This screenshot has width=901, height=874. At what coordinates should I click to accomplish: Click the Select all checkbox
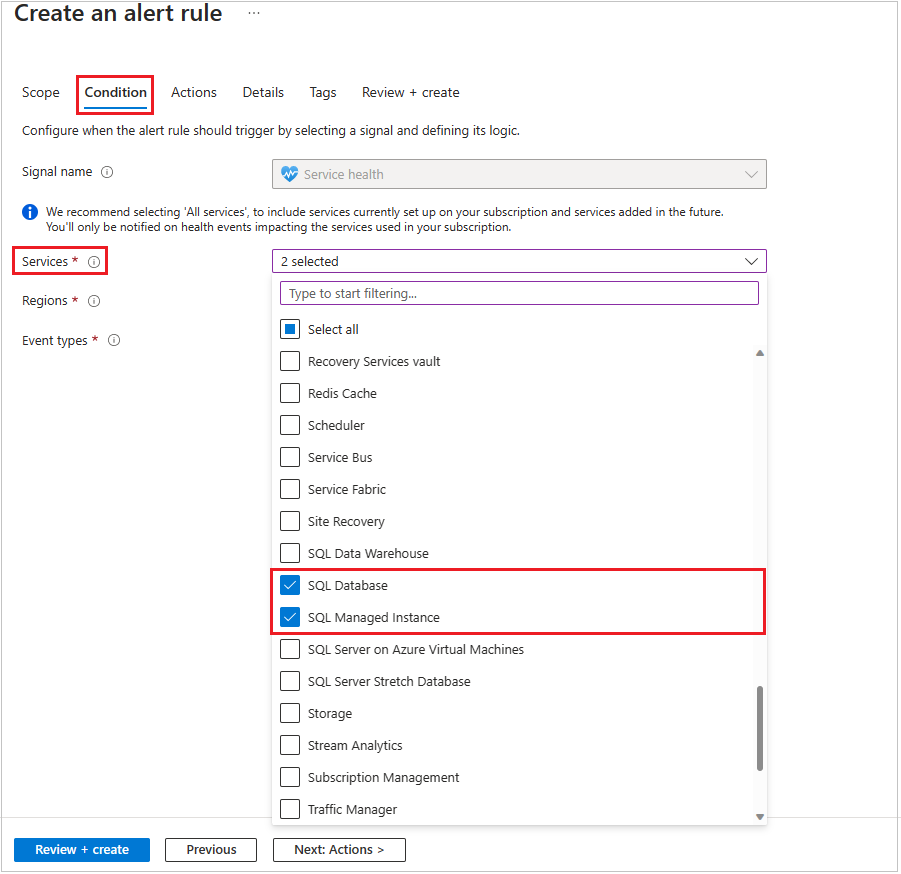click(x=290, y=328)
